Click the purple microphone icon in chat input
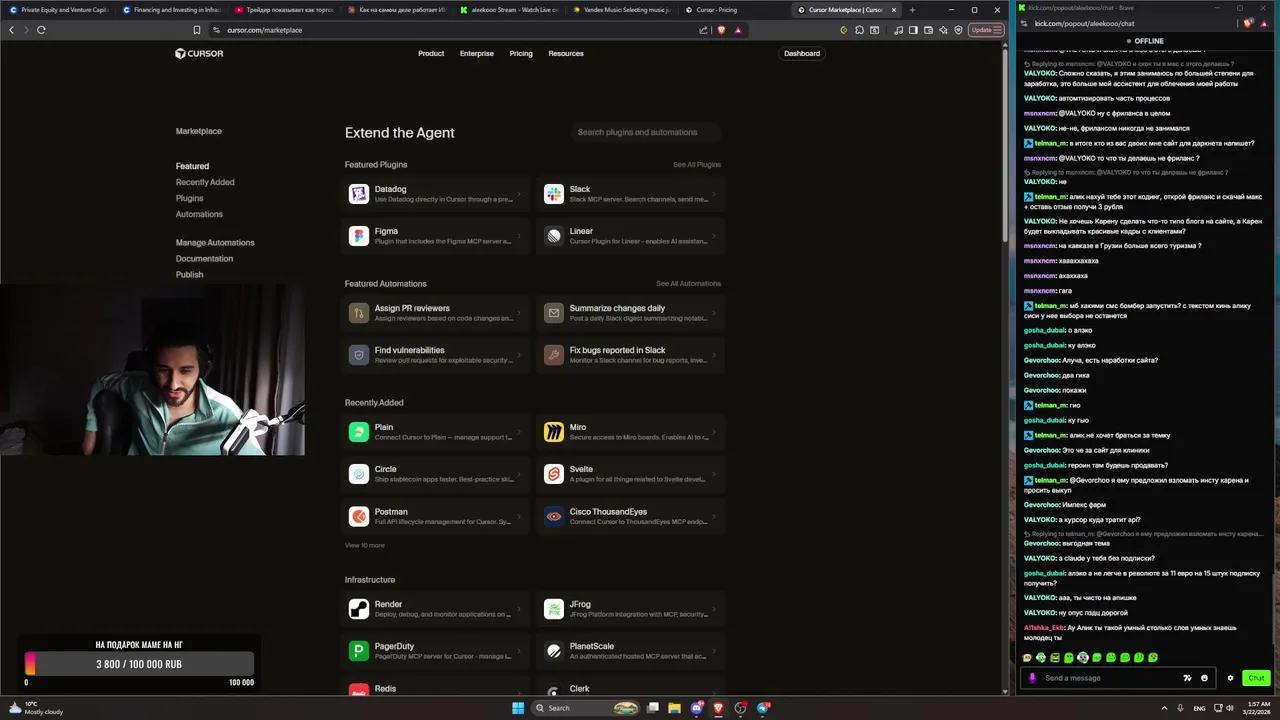 coord(1033,678)
